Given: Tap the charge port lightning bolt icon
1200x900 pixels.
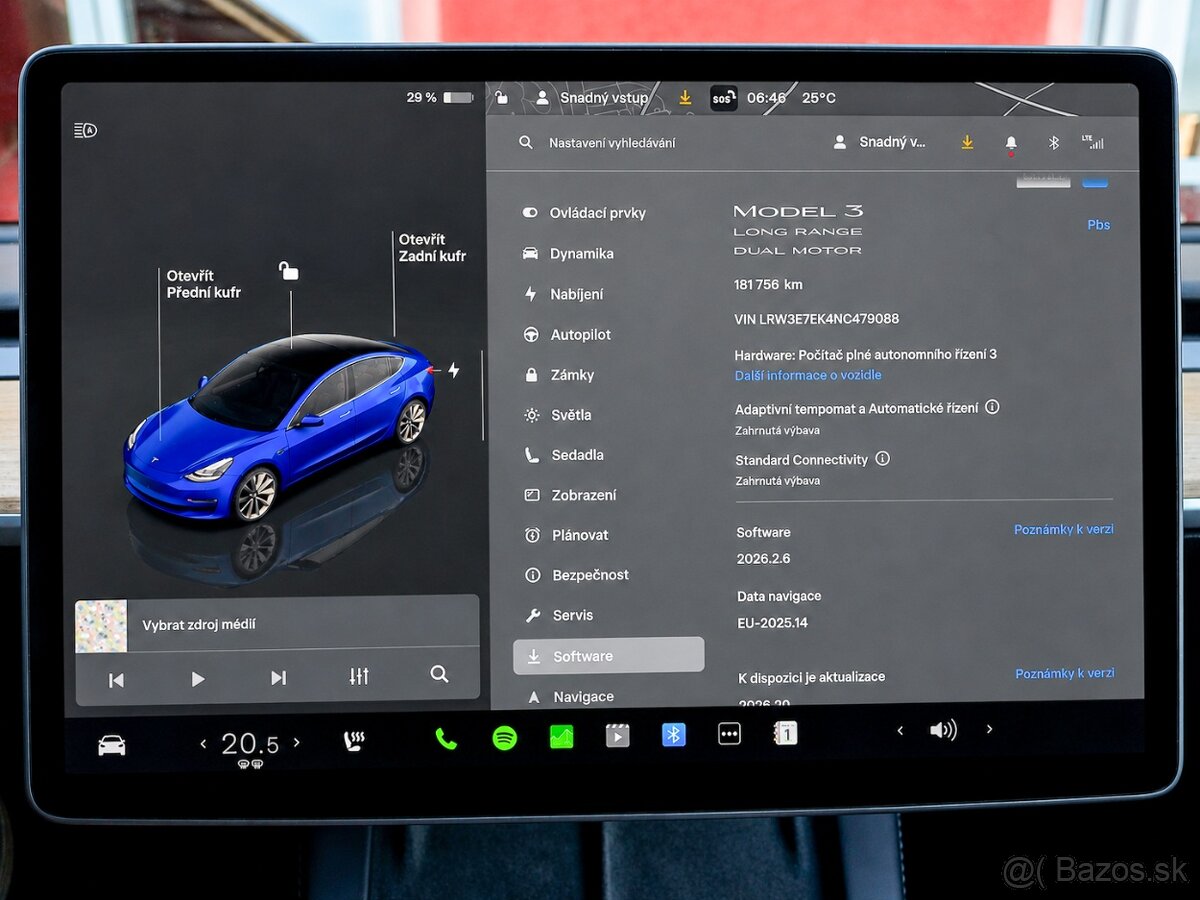Looking at the screenshot, I should point(454,371).
